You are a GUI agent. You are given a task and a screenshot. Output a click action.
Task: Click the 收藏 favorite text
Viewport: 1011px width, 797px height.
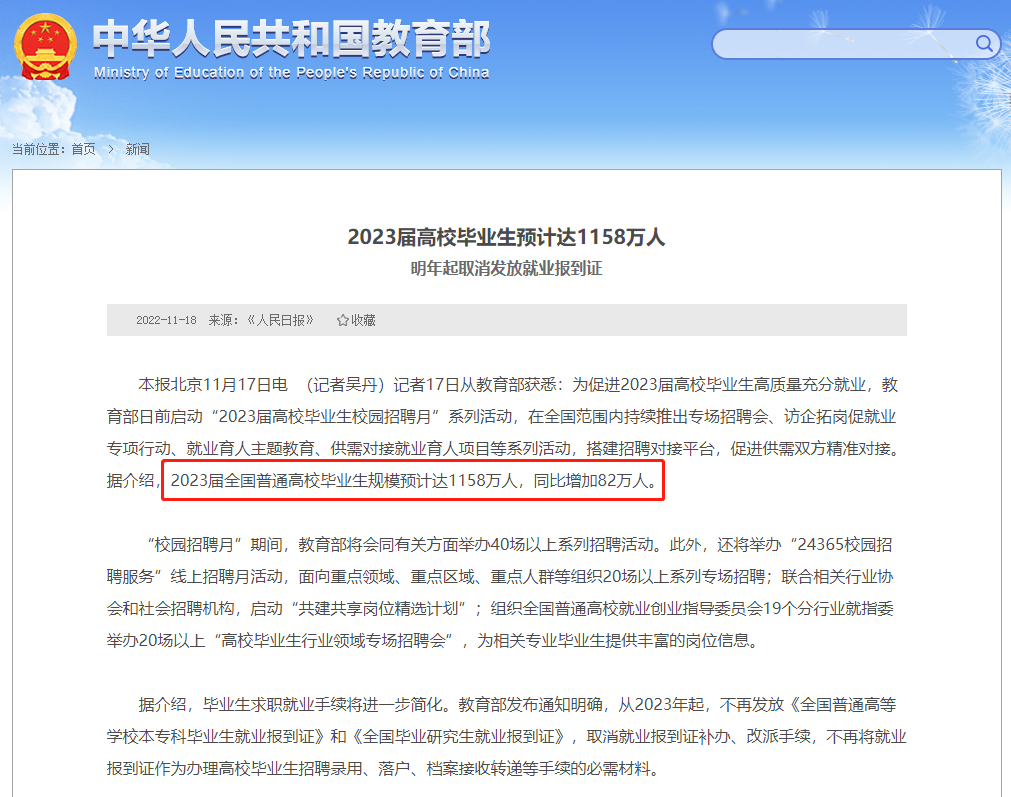click(363, 320)
